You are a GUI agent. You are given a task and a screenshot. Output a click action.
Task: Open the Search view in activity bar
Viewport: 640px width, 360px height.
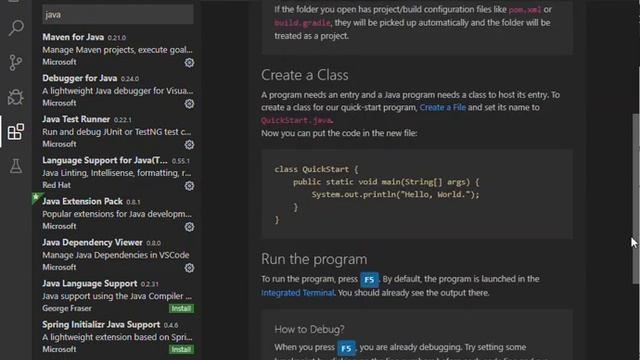click(x=16, y=28)
